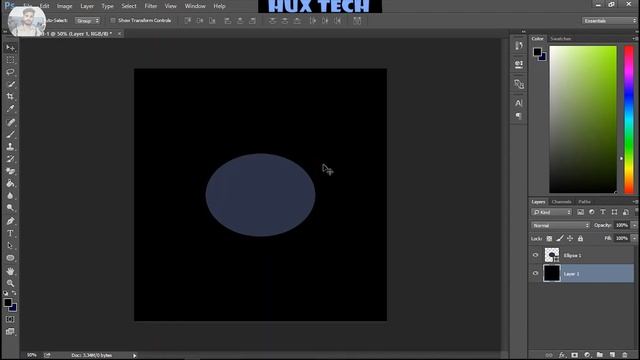Screen dimensions: 640x360
Task: Open the Normal blend mode dropdown
Action: [561, 225]
